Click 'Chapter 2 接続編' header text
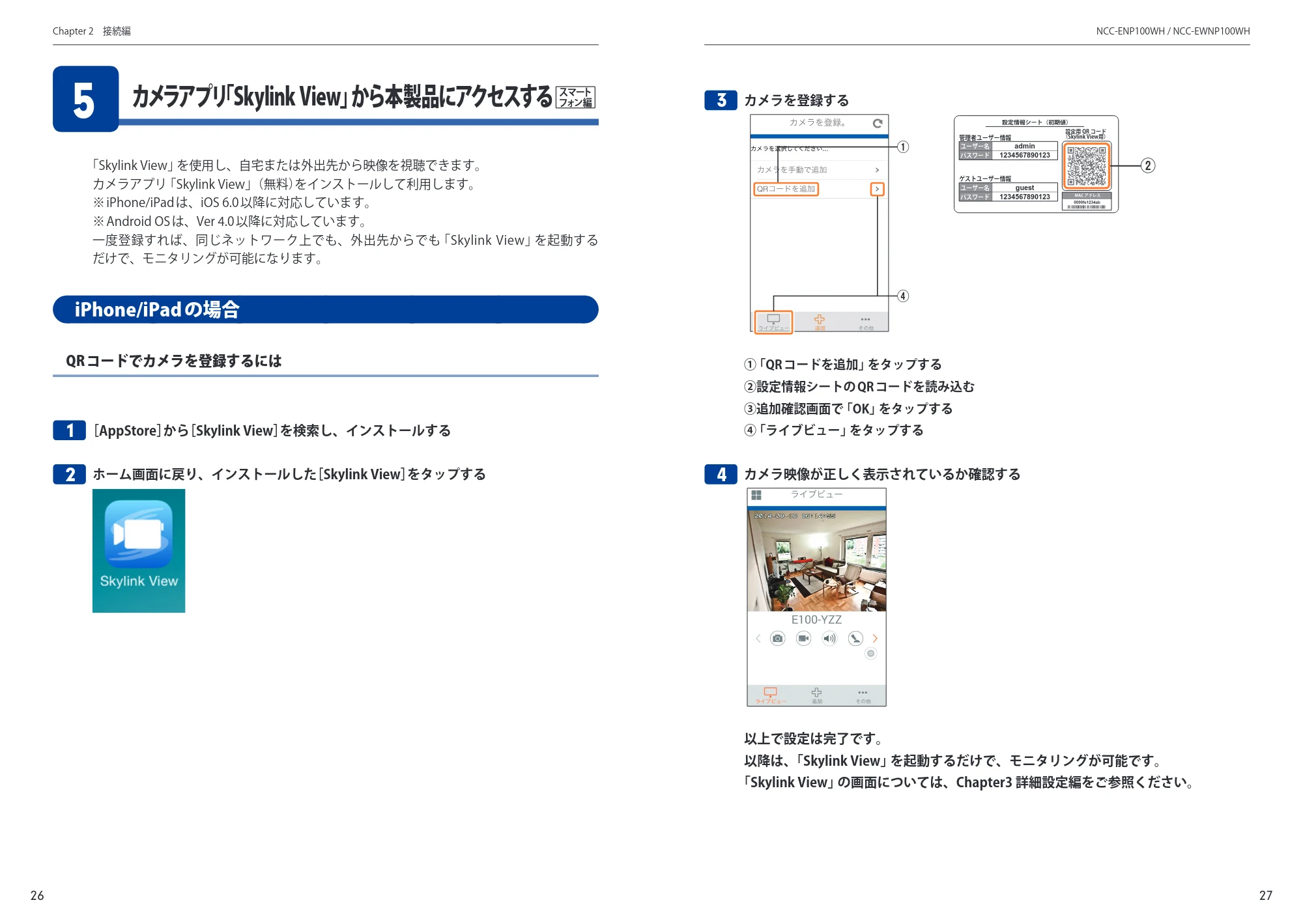1303x924 pixels. [92, 31]
